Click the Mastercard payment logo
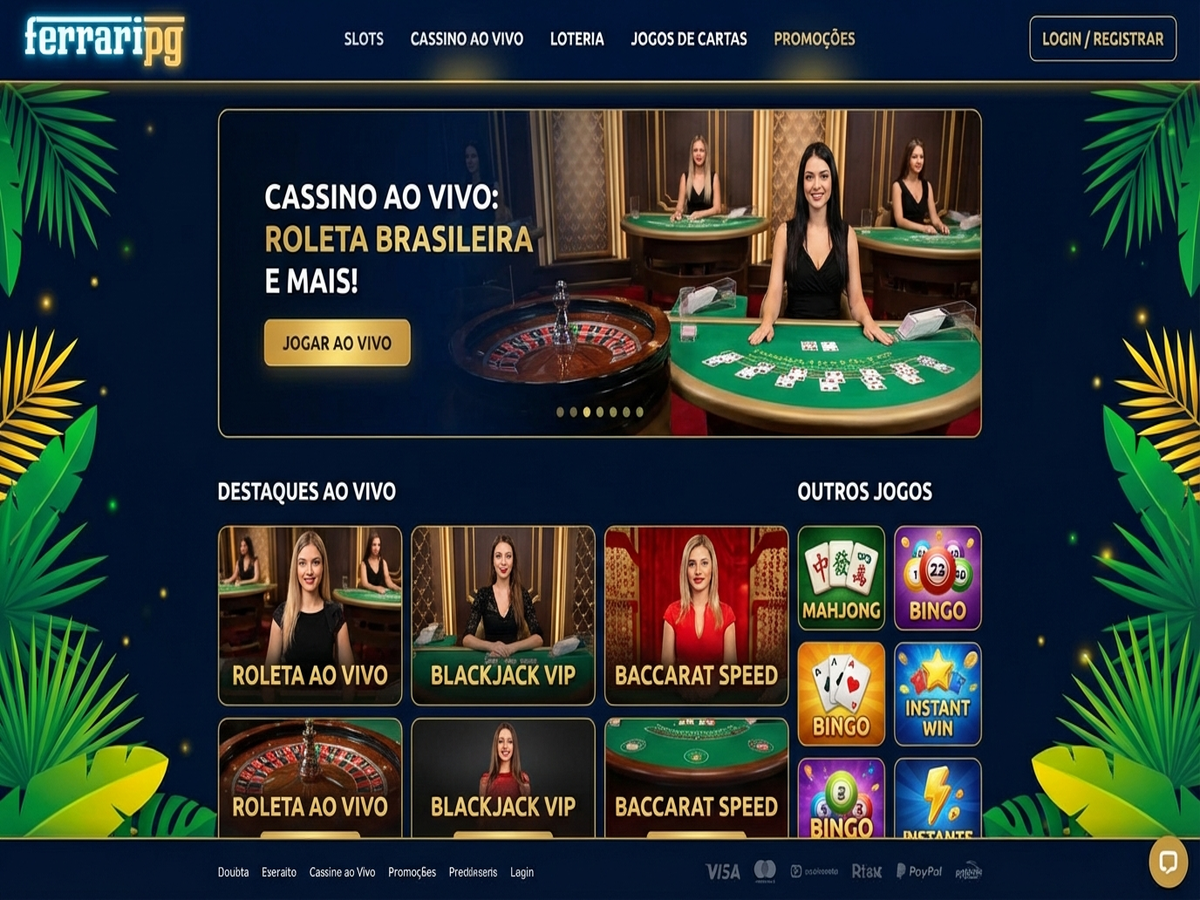This screenshot has height=900, width=1200. (x=765, y=871)
